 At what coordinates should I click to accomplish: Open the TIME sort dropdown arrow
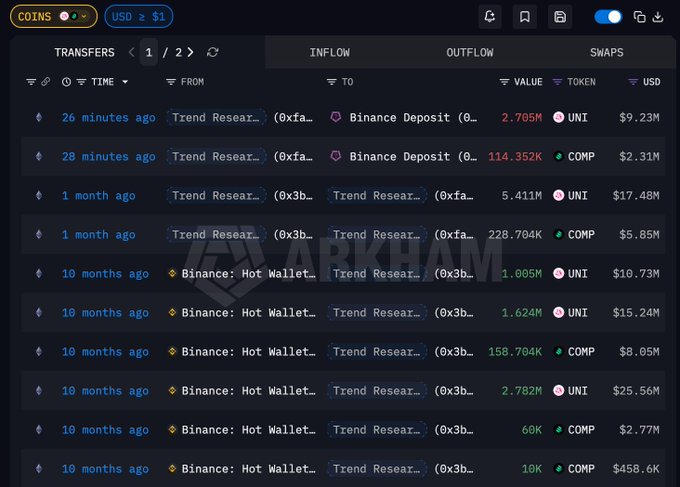click(x=125, y=82)
